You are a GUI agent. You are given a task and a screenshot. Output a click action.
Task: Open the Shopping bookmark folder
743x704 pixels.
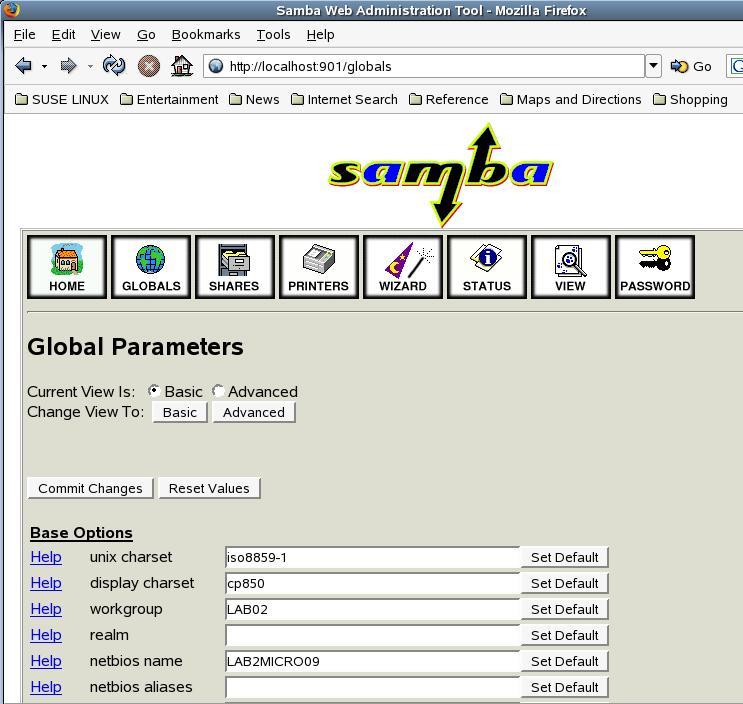(x=690, y=99)
